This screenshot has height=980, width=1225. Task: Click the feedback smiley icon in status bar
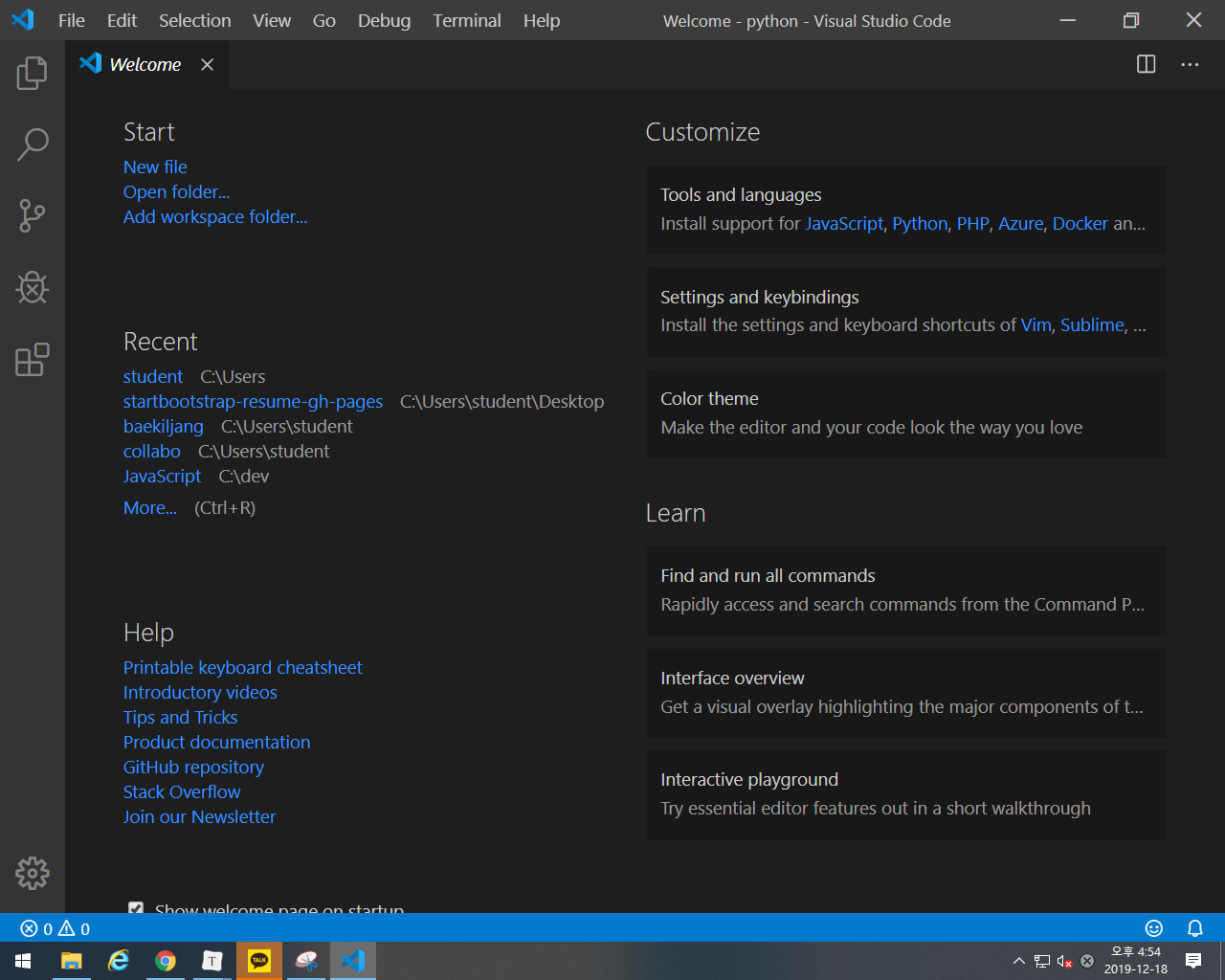pos(1154,928)
